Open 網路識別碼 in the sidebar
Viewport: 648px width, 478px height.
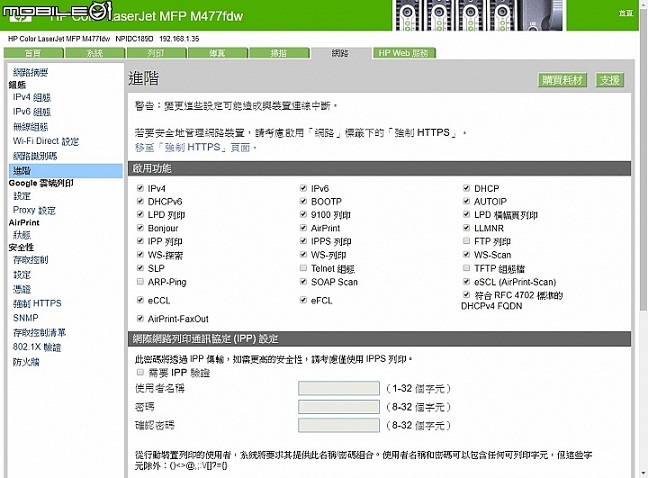pyautogui.click(x=35, y=156)
